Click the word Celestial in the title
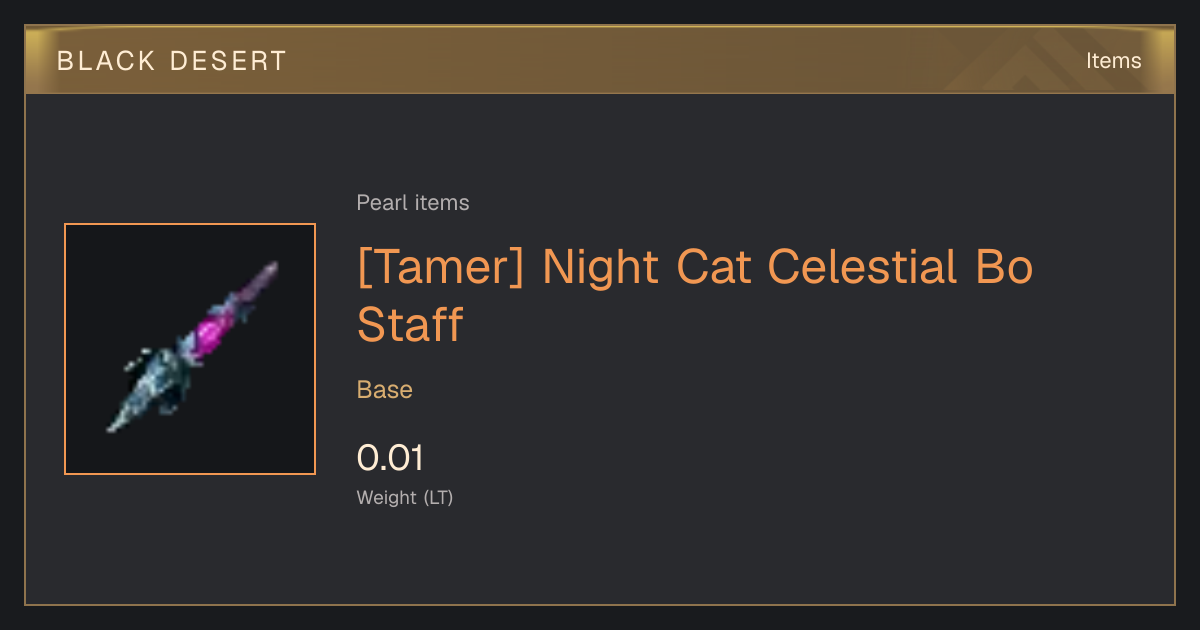Screen dimensions: 1200x630 (x=850, y=267)
